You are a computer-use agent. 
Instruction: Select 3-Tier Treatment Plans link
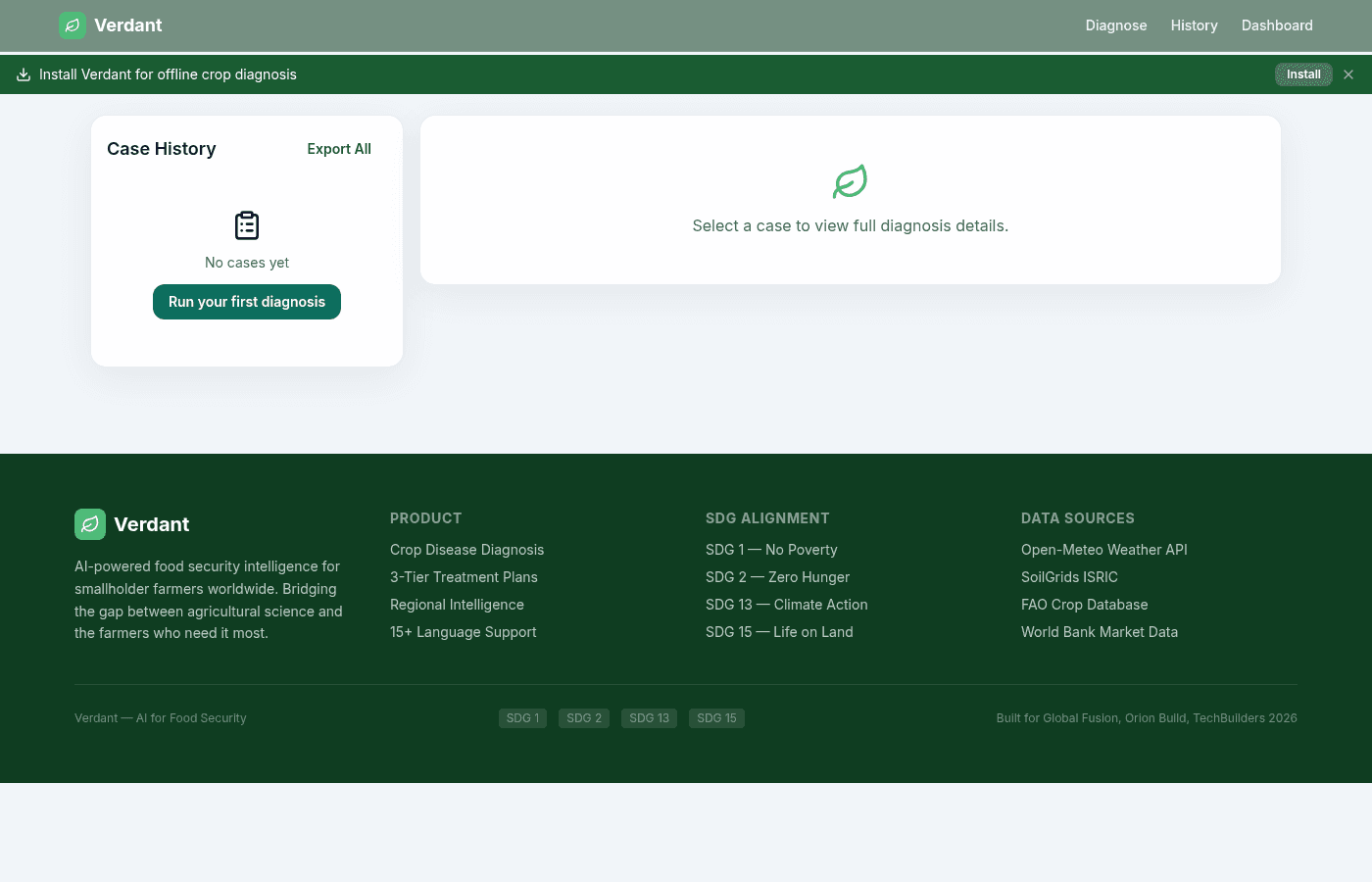(464, 577)
